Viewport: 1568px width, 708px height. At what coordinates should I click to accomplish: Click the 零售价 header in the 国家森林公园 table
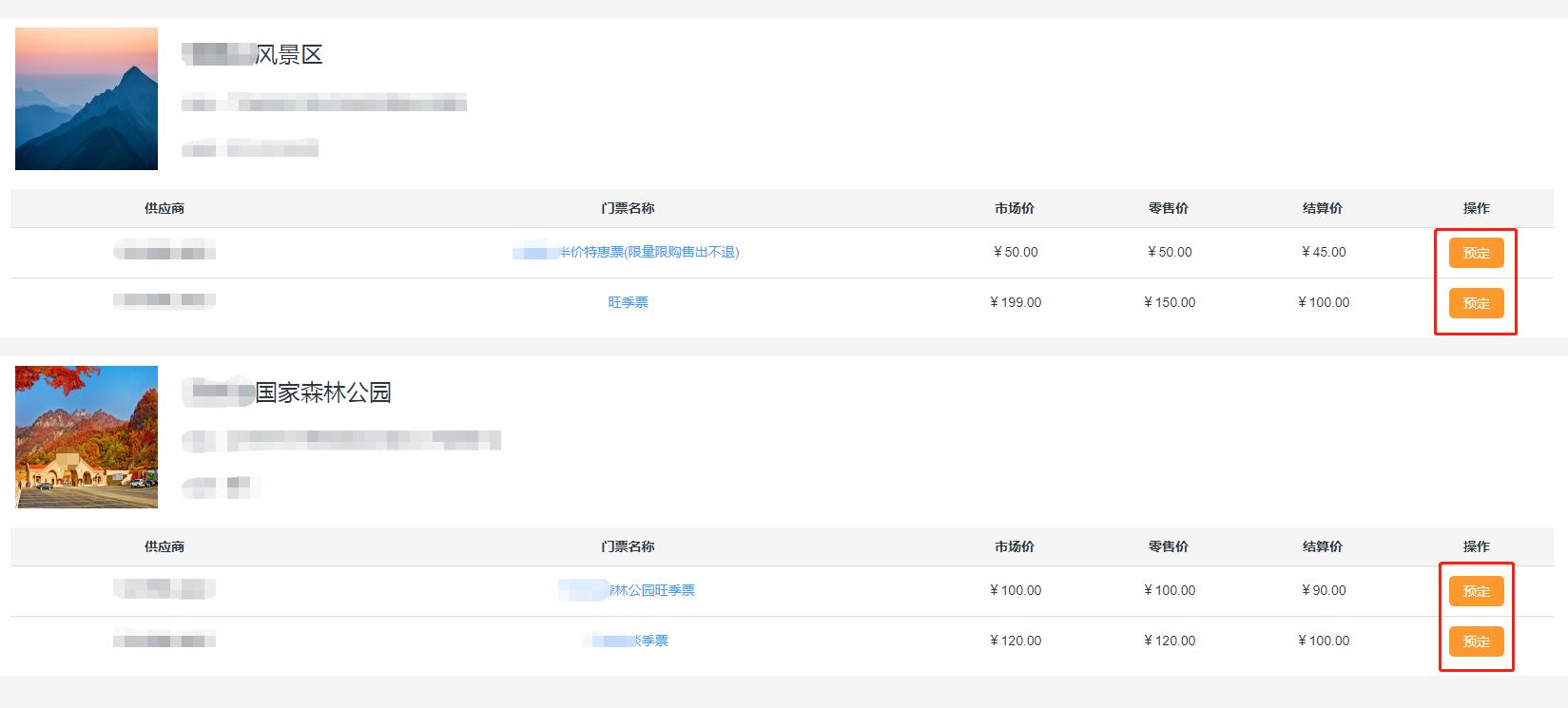(1169, 546)
